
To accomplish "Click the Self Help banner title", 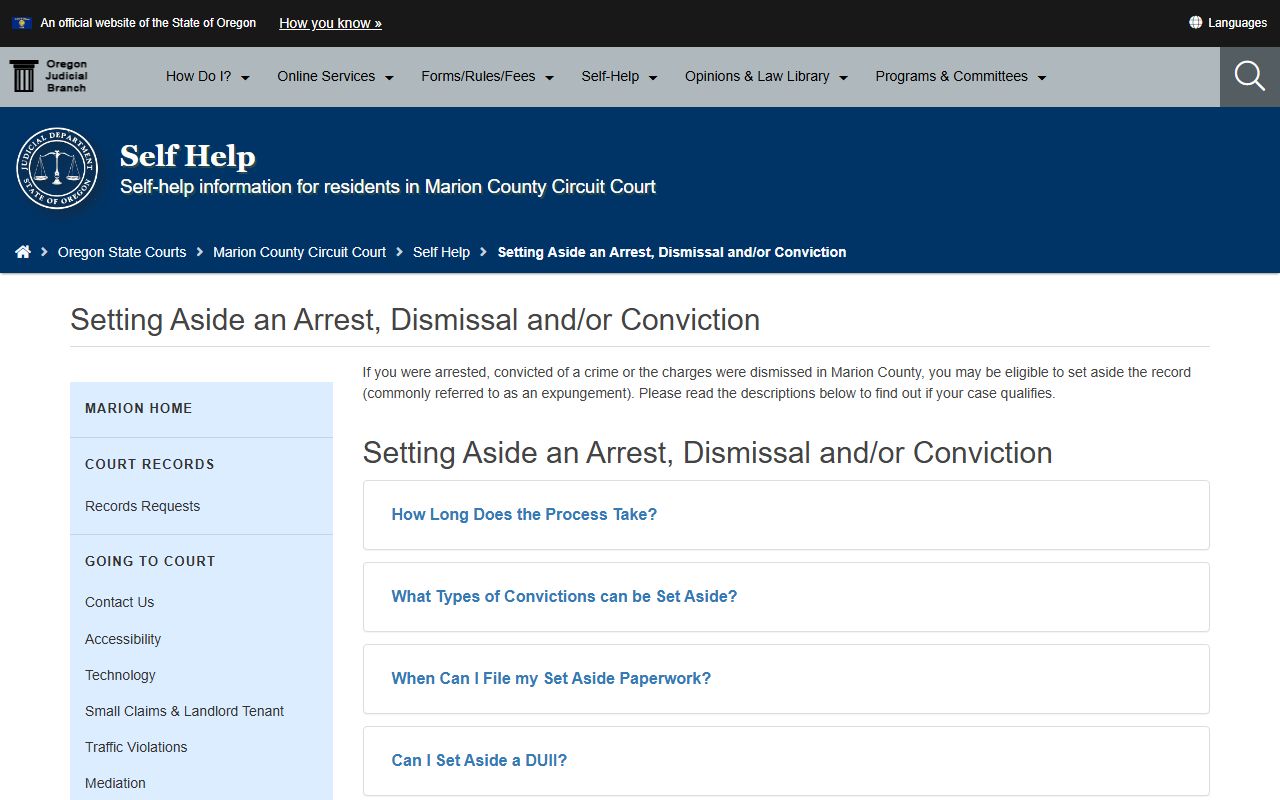I will [x=188, y=156].
